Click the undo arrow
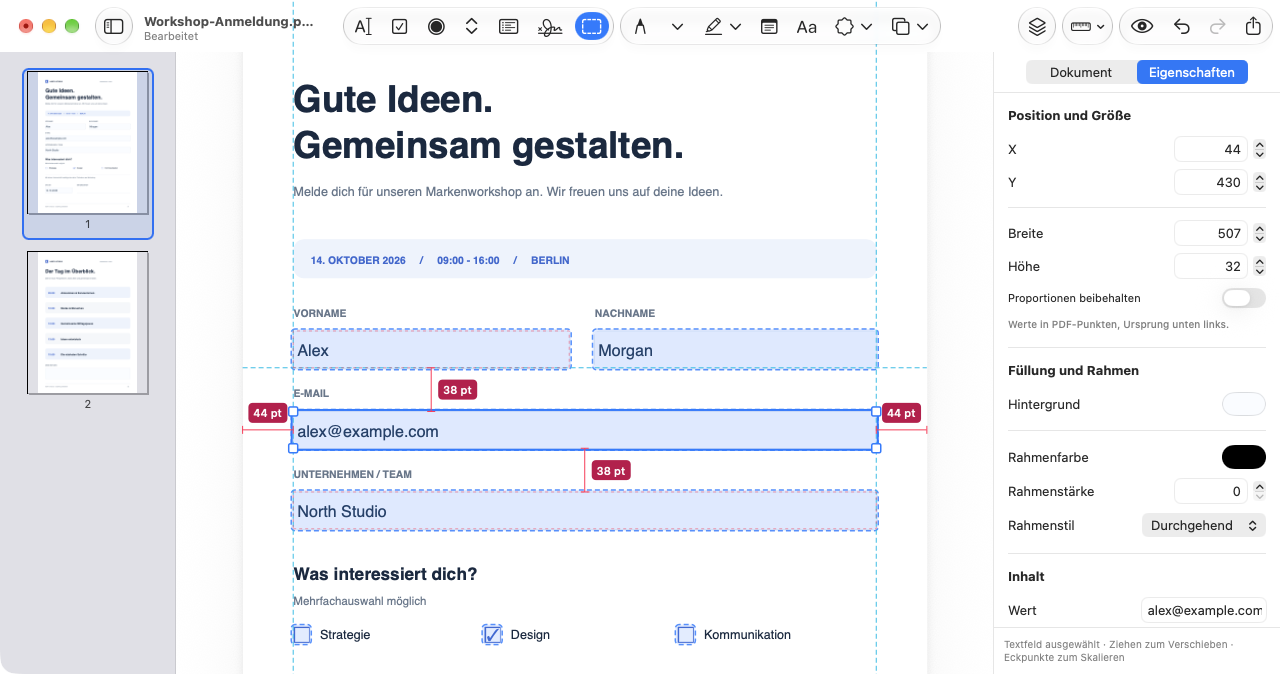The height and width of the screenshot is (674, 1280). pos(1182,27)
